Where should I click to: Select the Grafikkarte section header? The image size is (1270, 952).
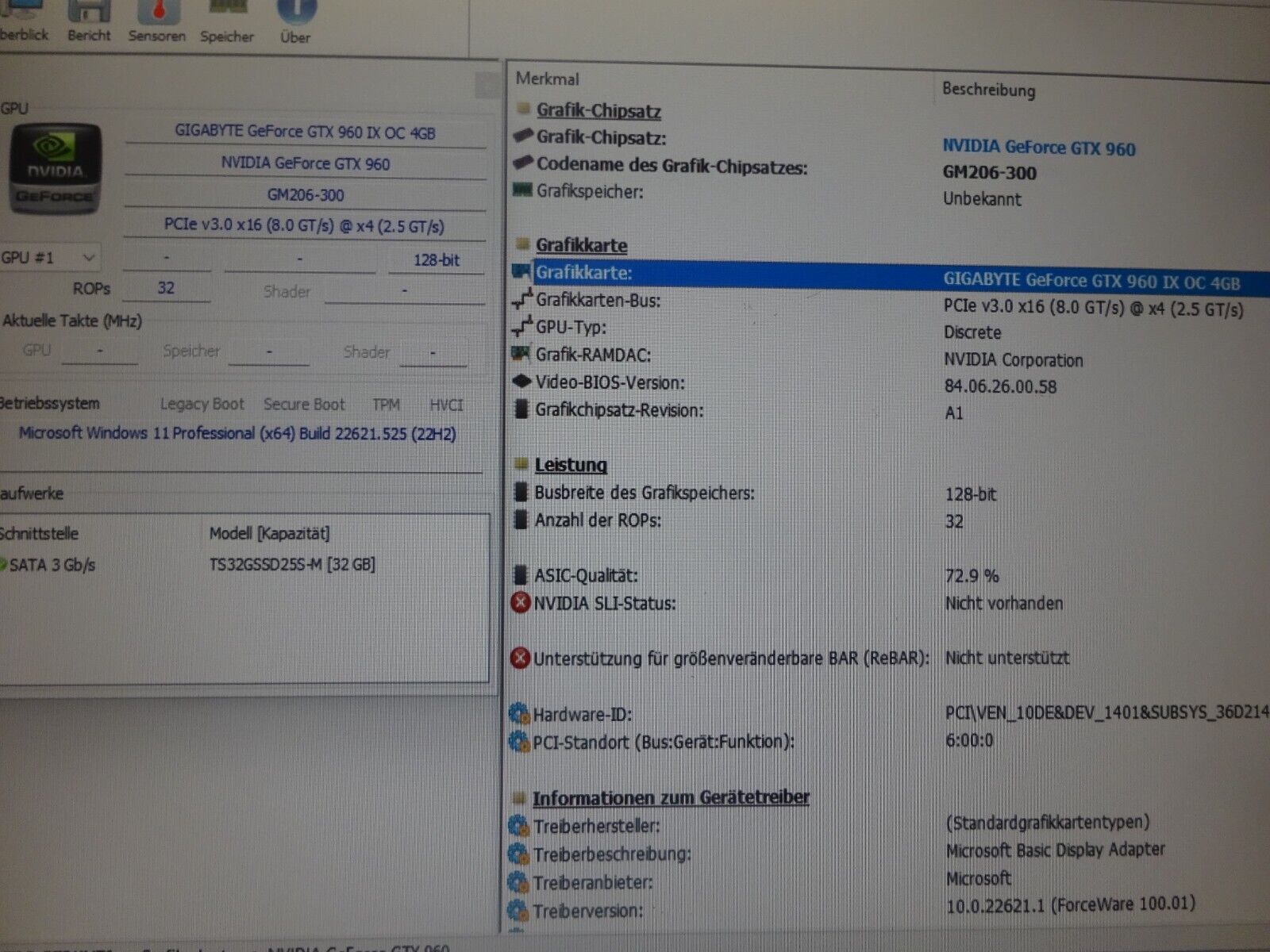click(581, 245)
